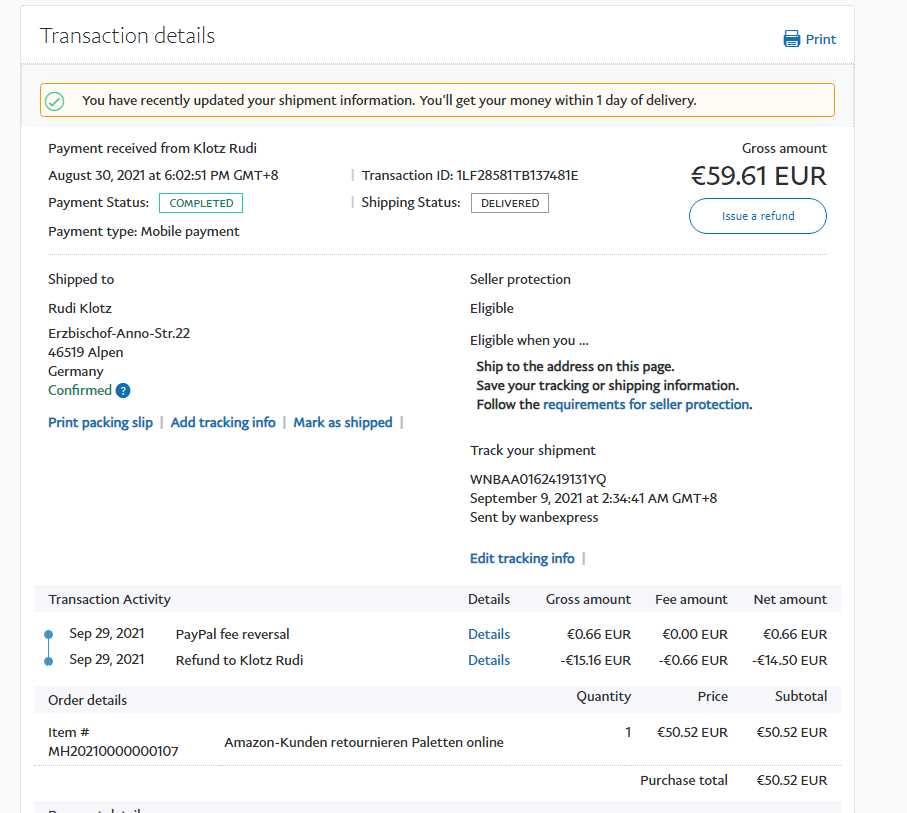Click the Edit tracking info link

[522, 559]
